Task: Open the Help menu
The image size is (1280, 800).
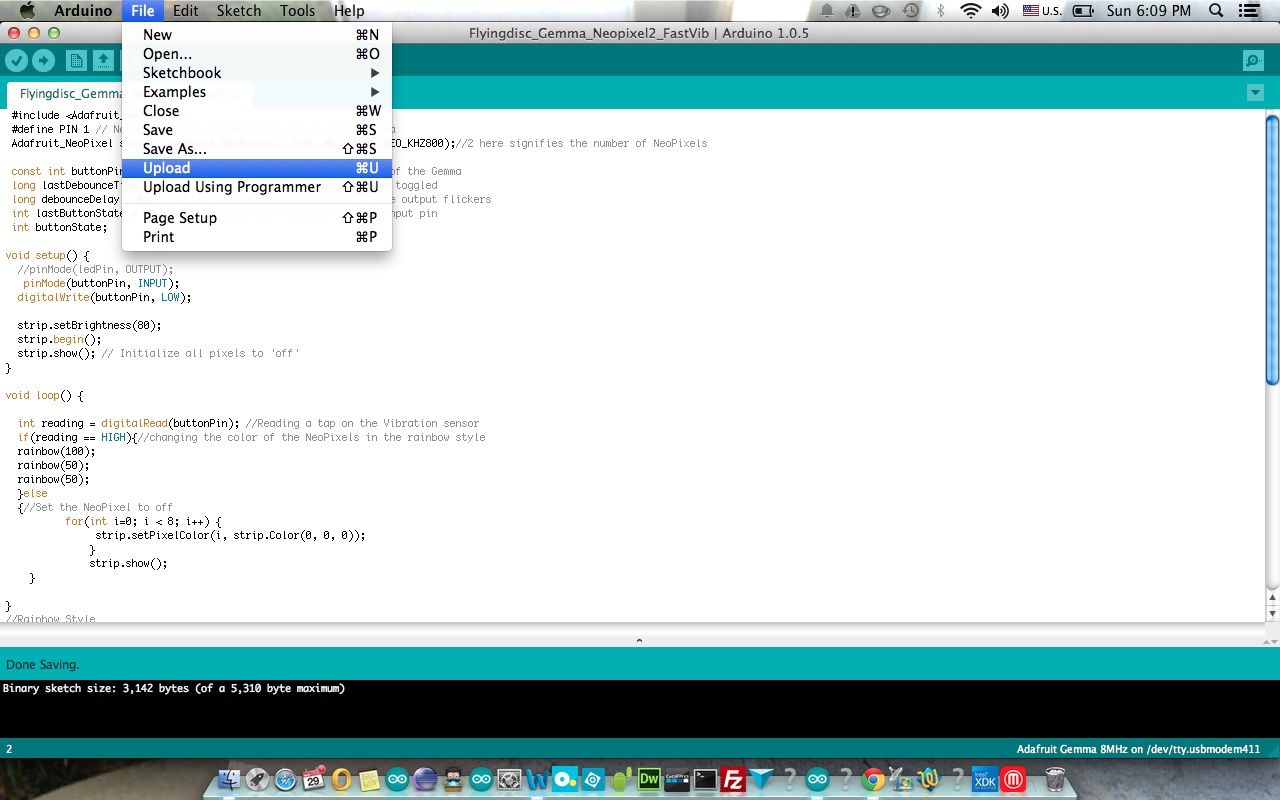Action: 349,11
